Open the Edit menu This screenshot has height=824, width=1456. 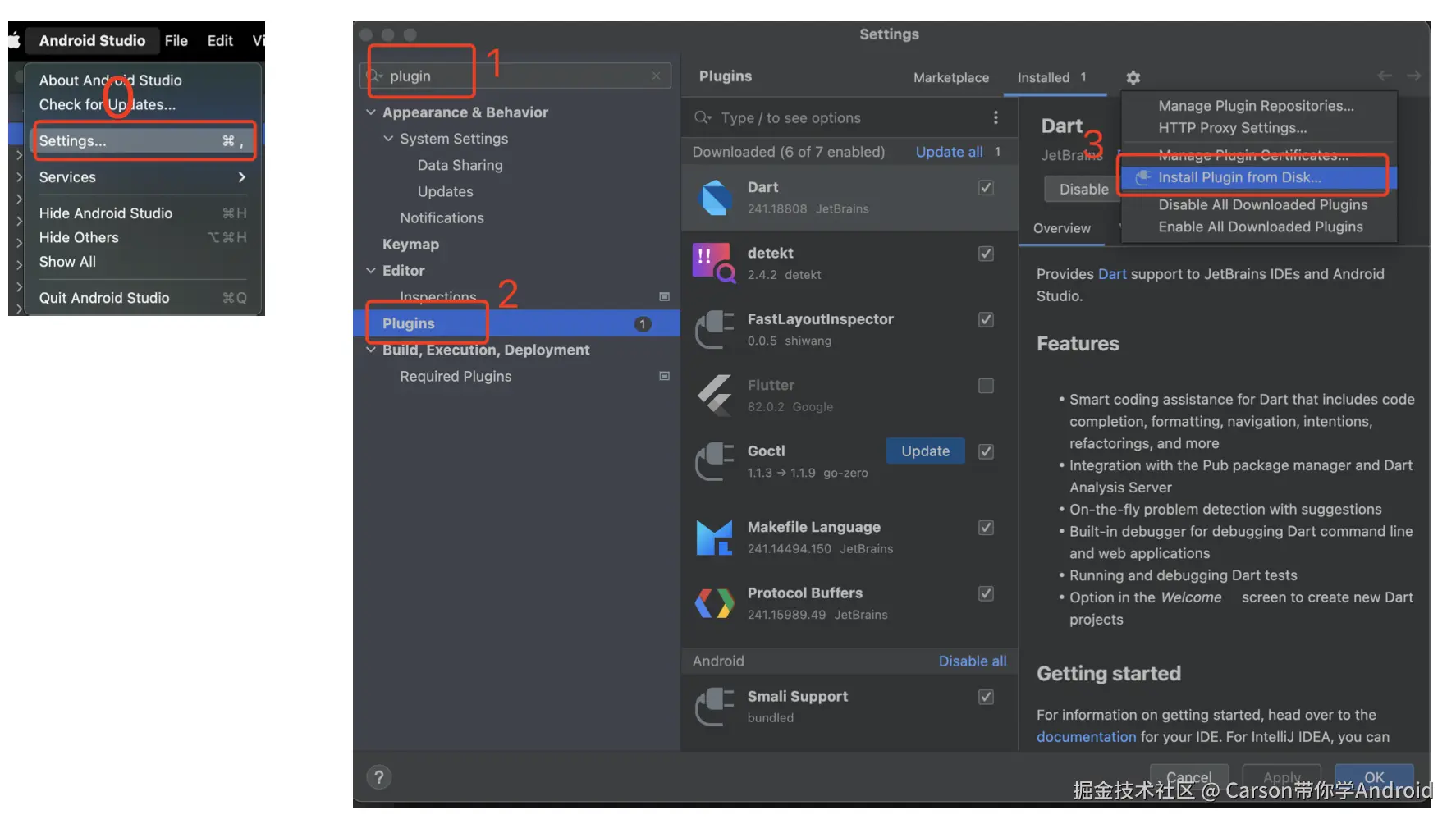tap(220, 40)
